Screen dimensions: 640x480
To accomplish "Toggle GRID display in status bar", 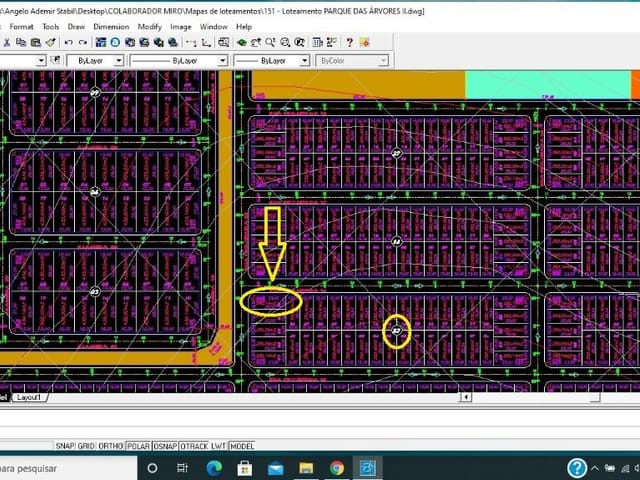I will tap(86, 446).
